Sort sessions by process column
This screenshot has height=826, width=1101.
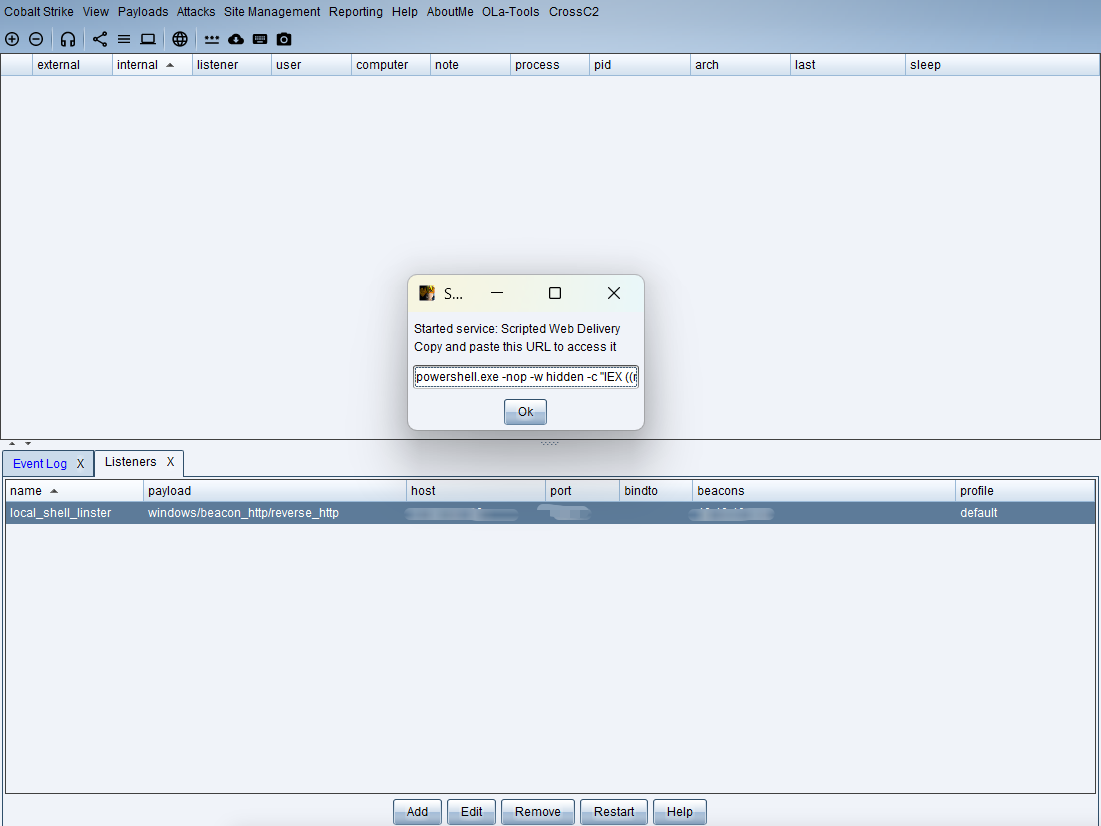point(550,65)
